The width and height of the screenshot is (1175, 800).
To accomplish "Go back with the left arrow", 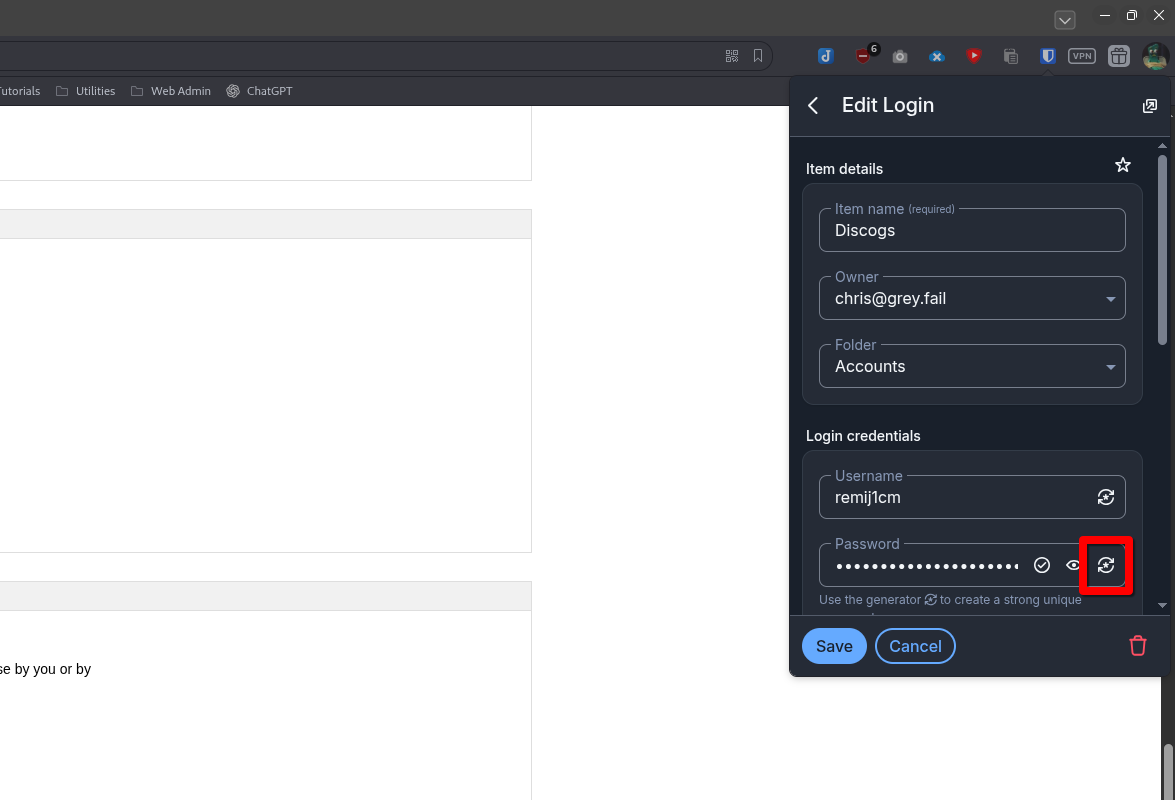I will (812, 105).
